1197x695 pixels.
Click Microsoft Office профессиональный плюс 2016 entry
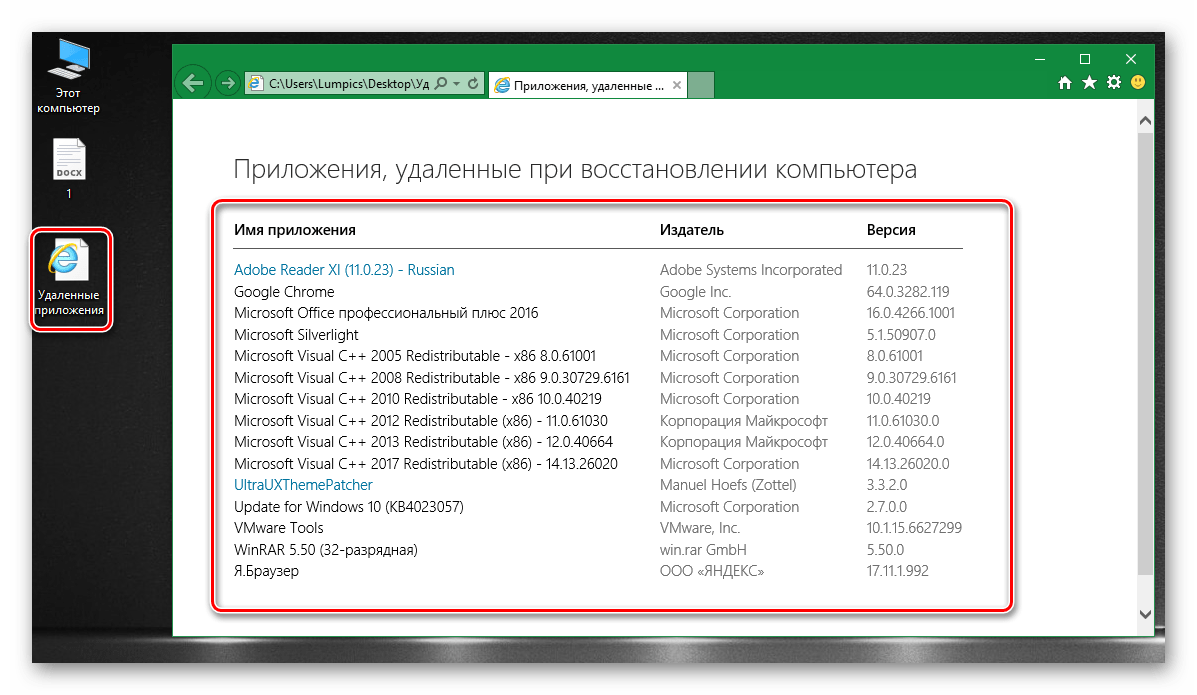tap(386, 313)
